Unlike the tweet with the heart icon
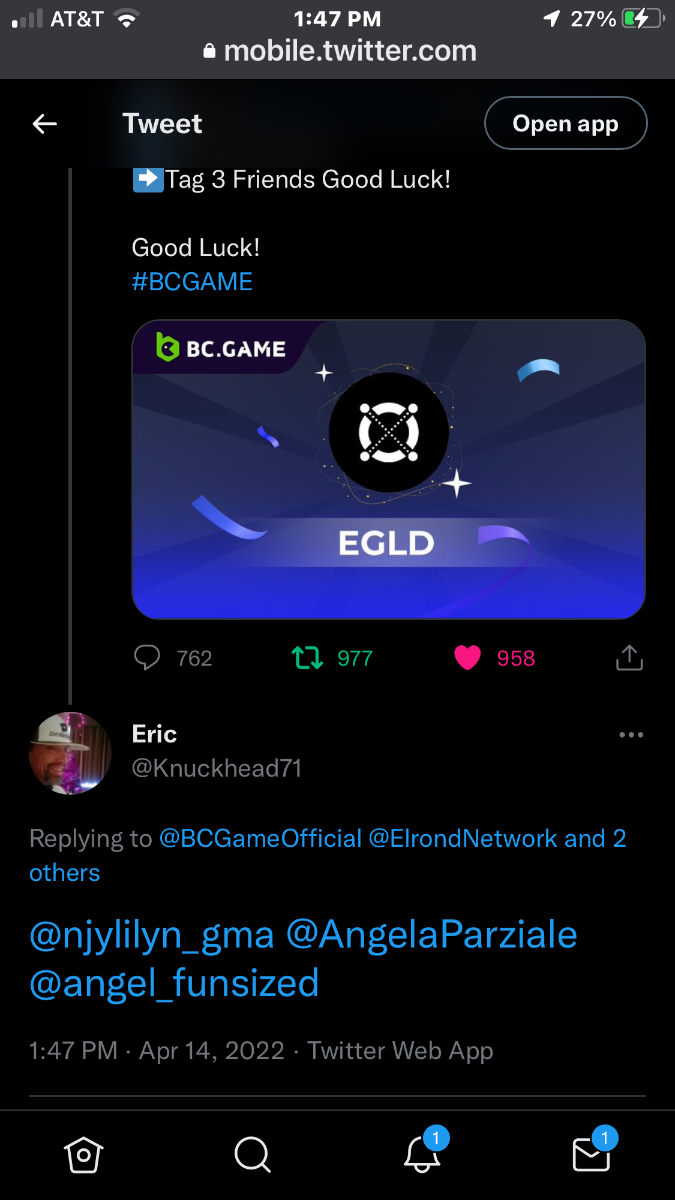The height and width of the screenshot is (1200, 675). 467,657
